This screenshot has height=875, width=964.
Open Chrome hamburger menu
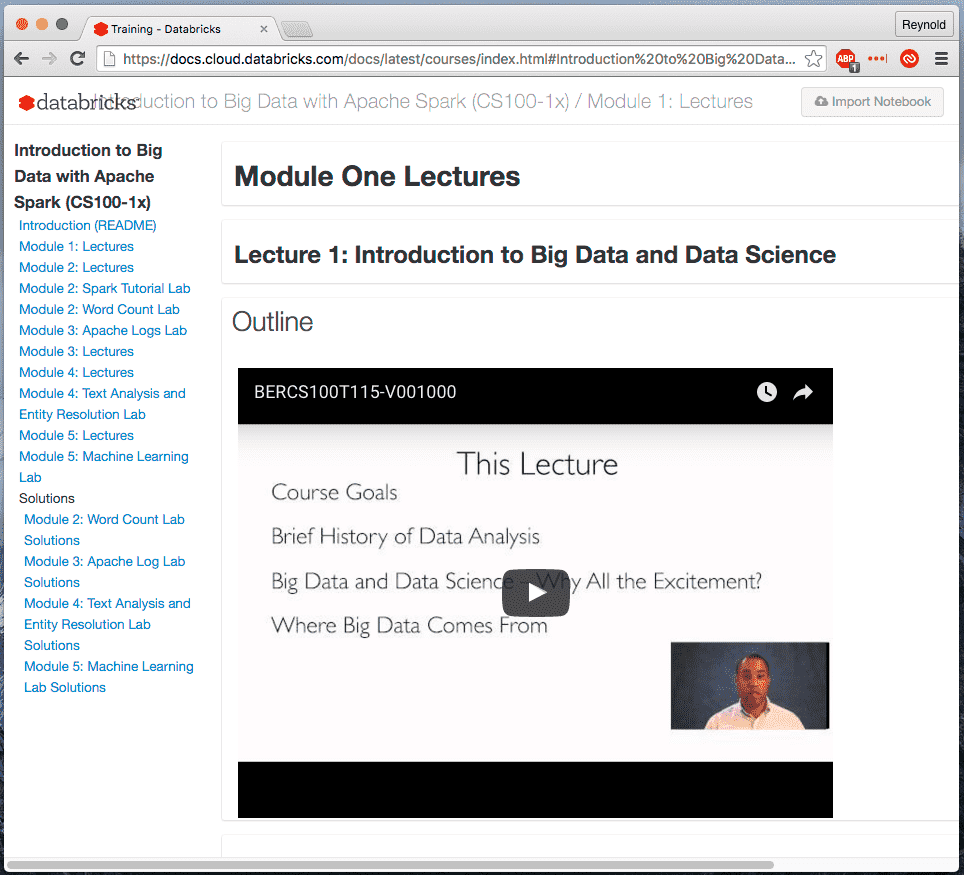941,59
